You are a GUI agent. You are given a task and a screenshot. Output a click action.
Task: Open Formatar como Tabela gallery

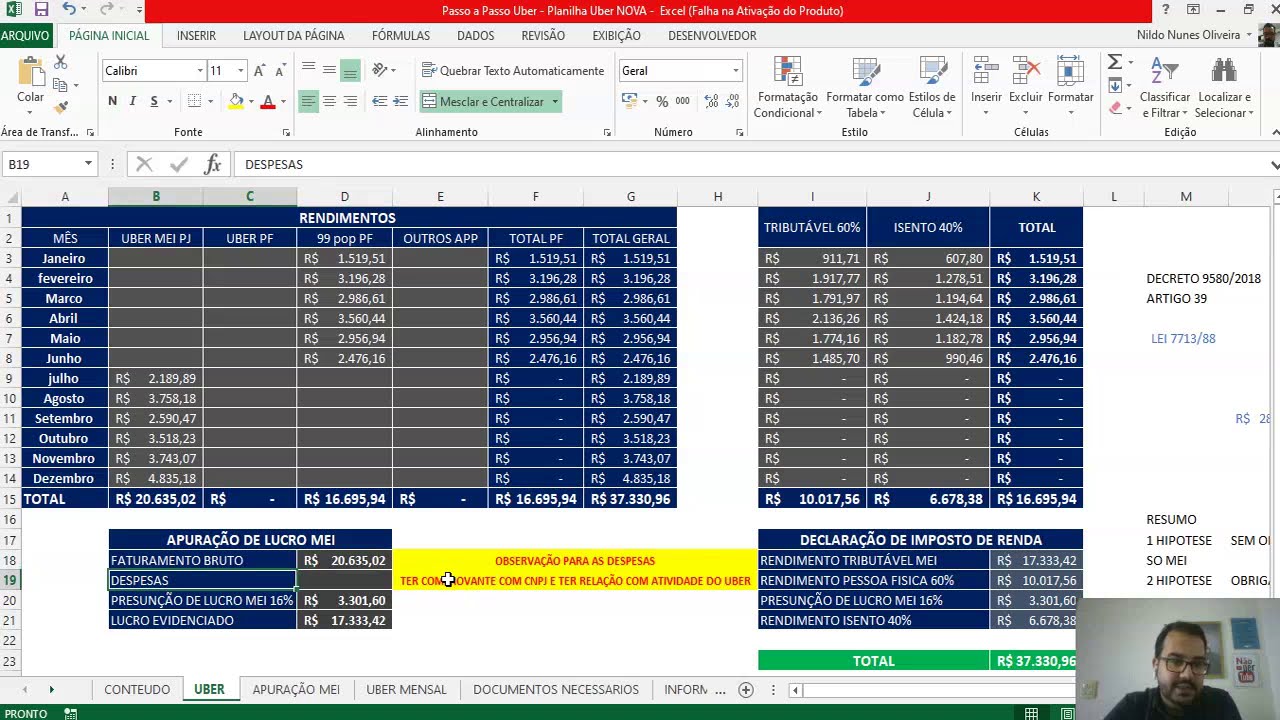865,88
